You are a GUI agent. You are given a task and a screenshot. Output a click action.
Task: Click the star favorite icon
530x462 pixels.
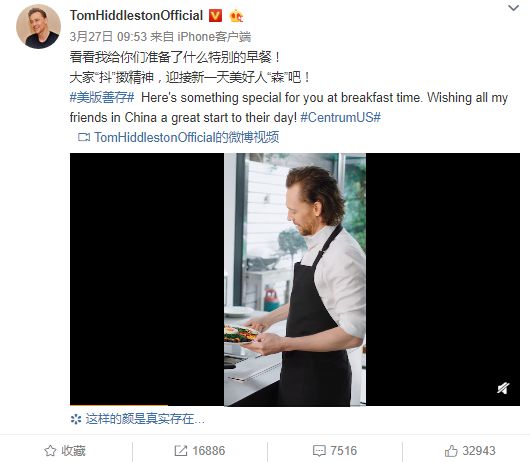click(50, 451)
